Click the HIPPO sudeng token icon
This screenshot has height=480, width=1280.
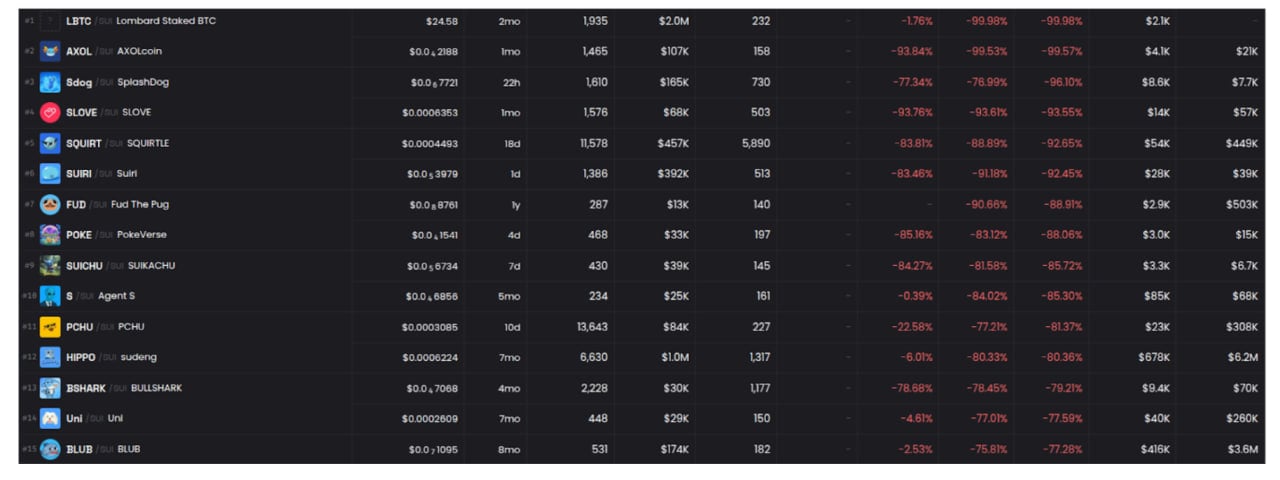point(50,357)
